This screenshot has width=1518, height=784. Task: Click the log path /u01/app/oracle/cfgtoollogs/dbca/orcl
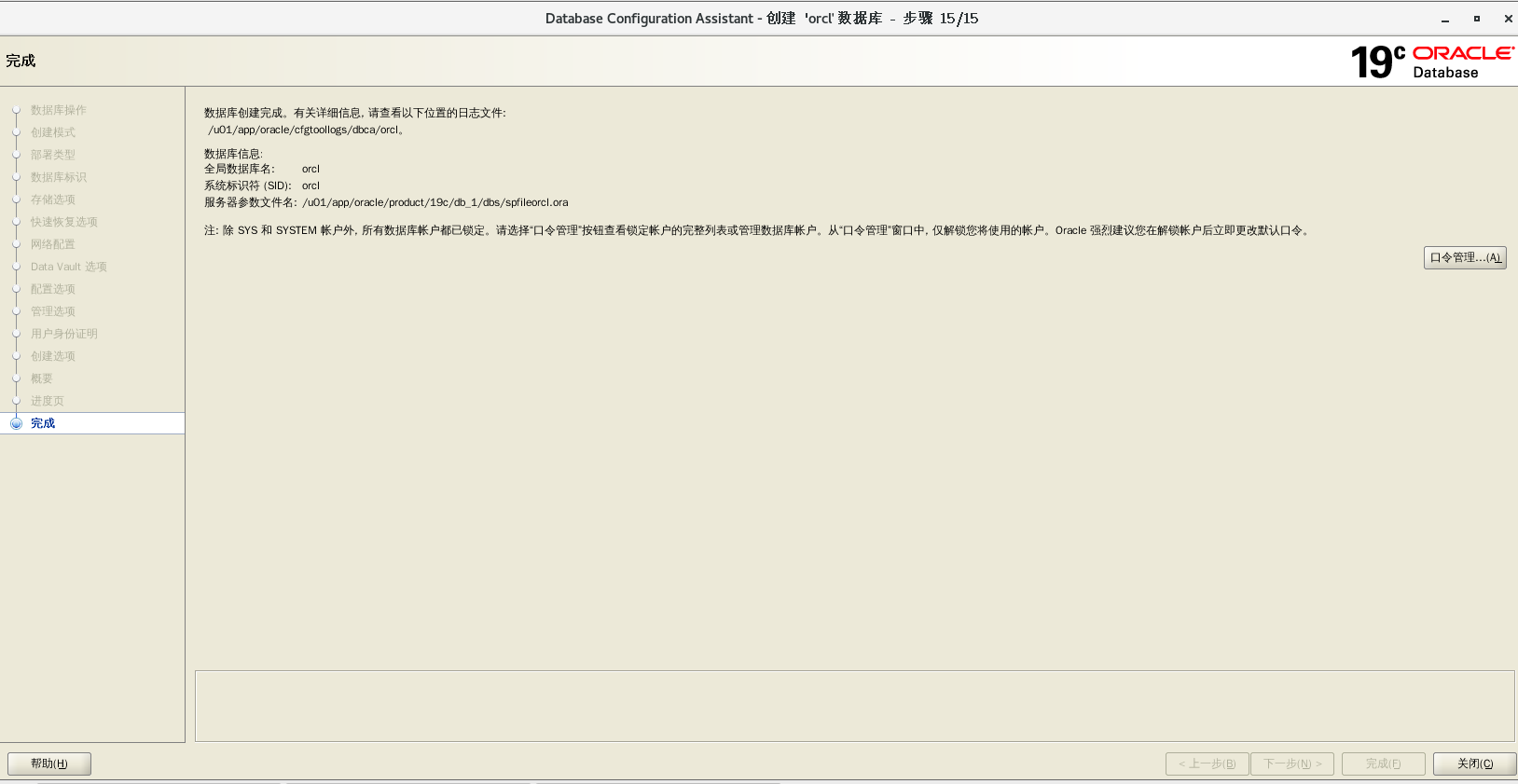pyautogui.click(x=304, y=130)
